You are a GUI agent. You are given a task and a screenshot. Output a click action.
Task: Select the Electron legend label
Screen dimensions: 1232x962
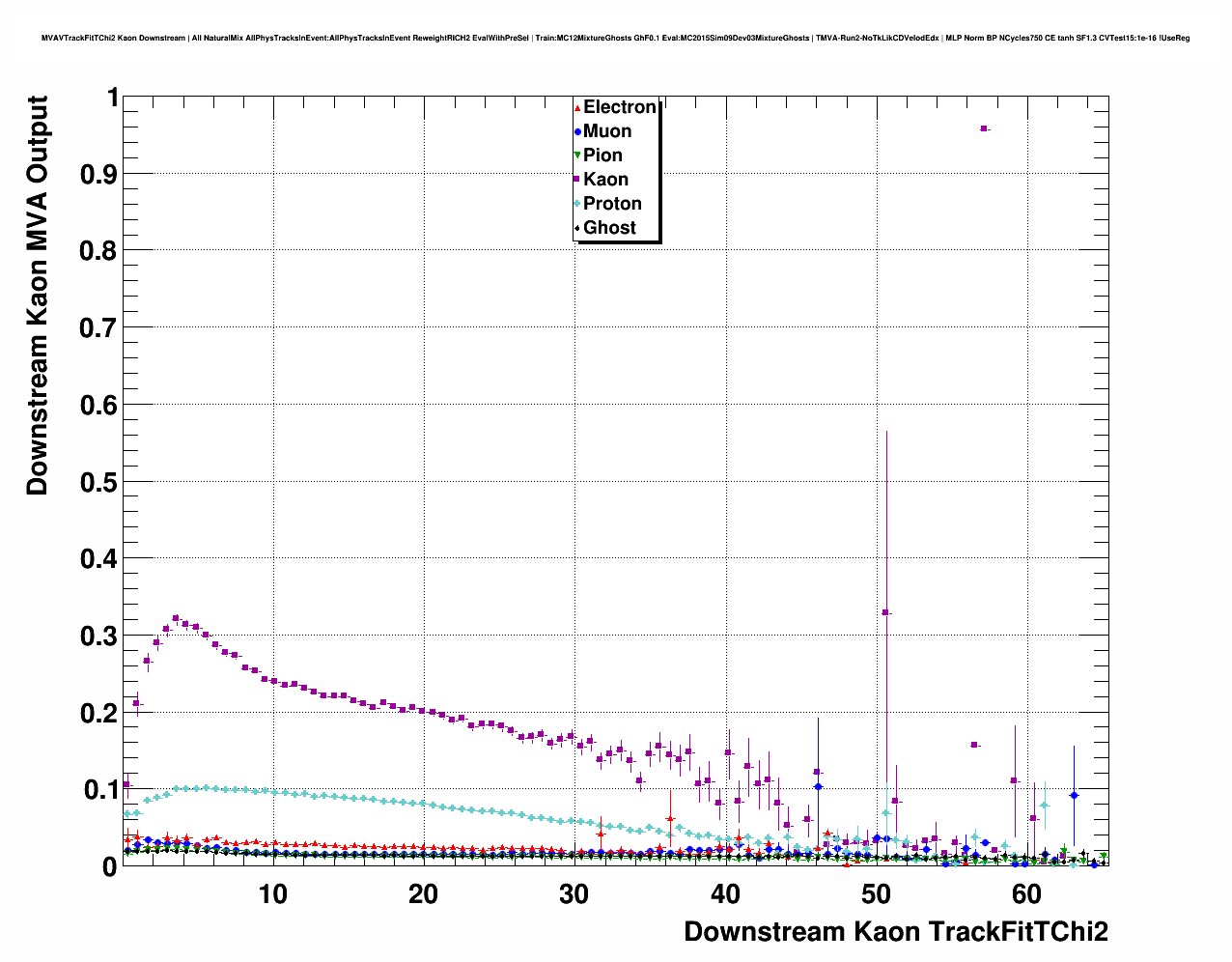pyautogui.click(x=620, y=107)
